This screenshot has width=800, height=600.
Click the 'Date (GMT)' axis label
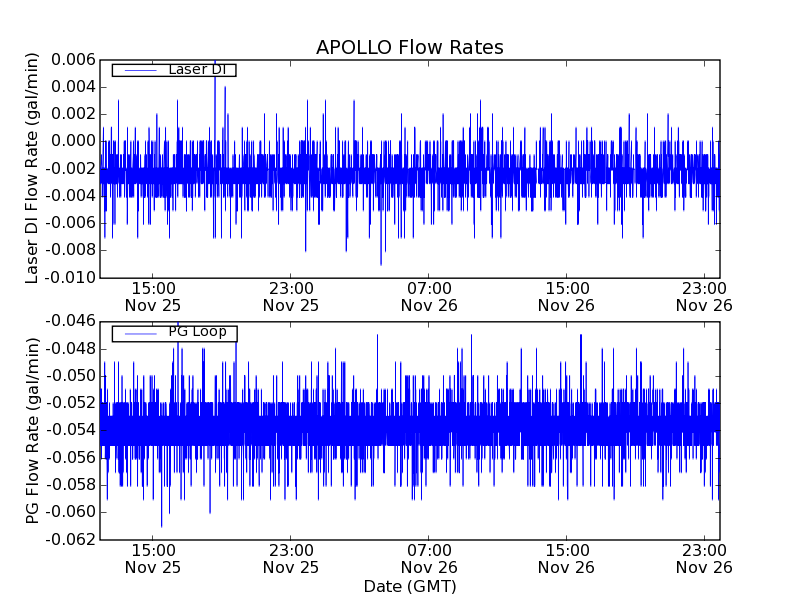[x=410, y=587]
